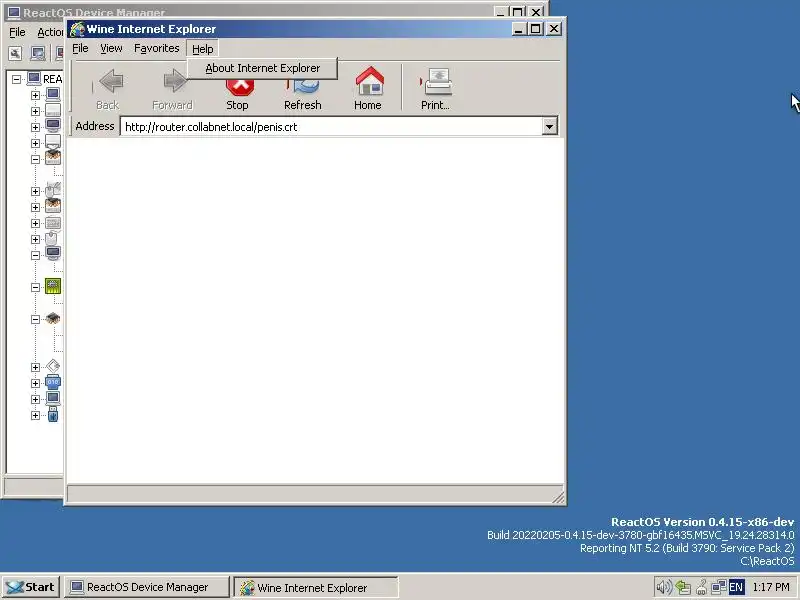The width and height of the screenshot is (800, 600).
Task: Expand the USB device node
Action: click(x=35, y=415)
